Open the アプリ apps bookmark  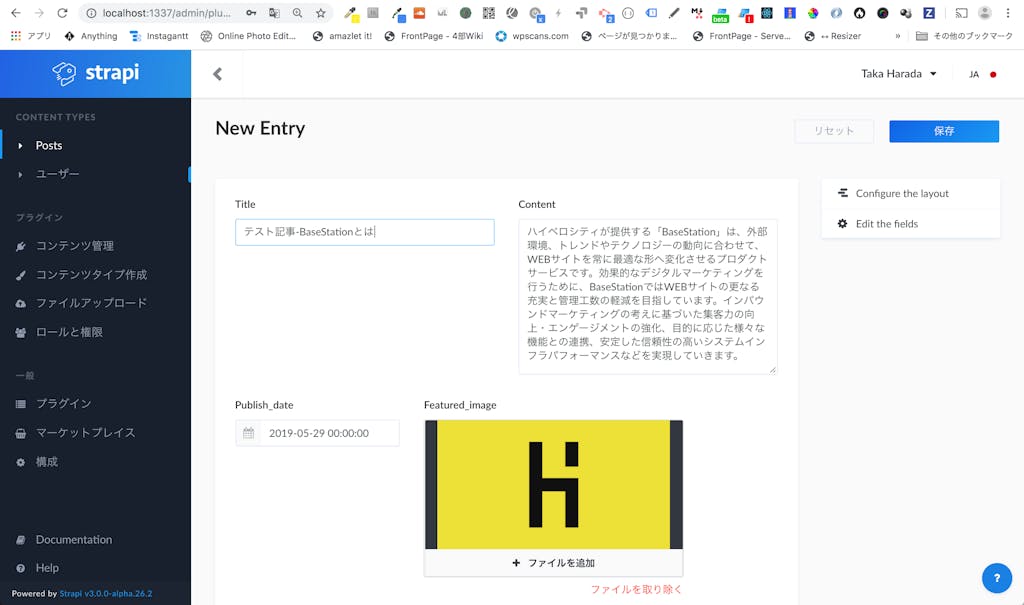pos(31,36)
